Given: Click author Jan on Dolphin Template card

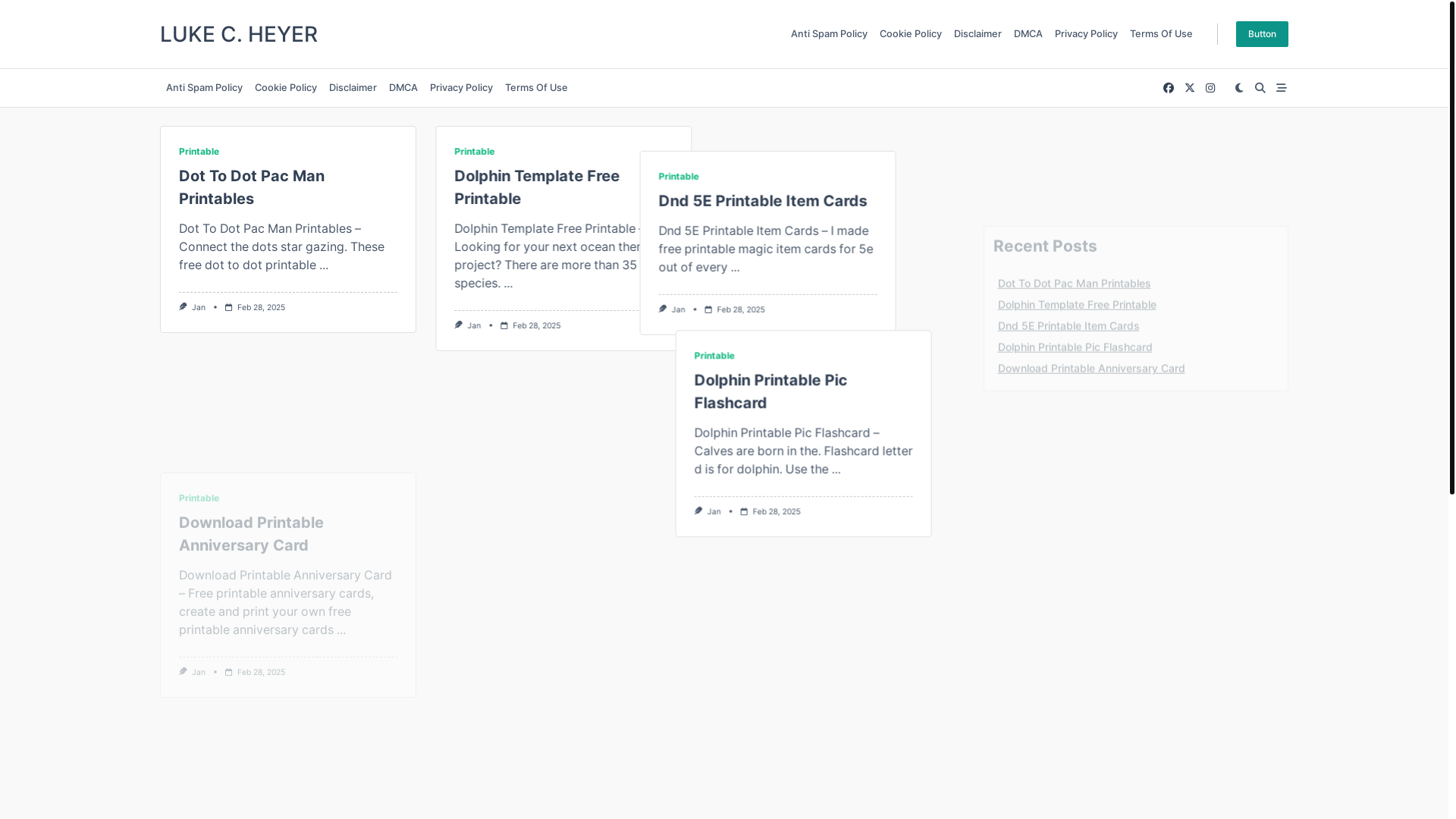Looking at the screenshot, I should pos(473,325).
